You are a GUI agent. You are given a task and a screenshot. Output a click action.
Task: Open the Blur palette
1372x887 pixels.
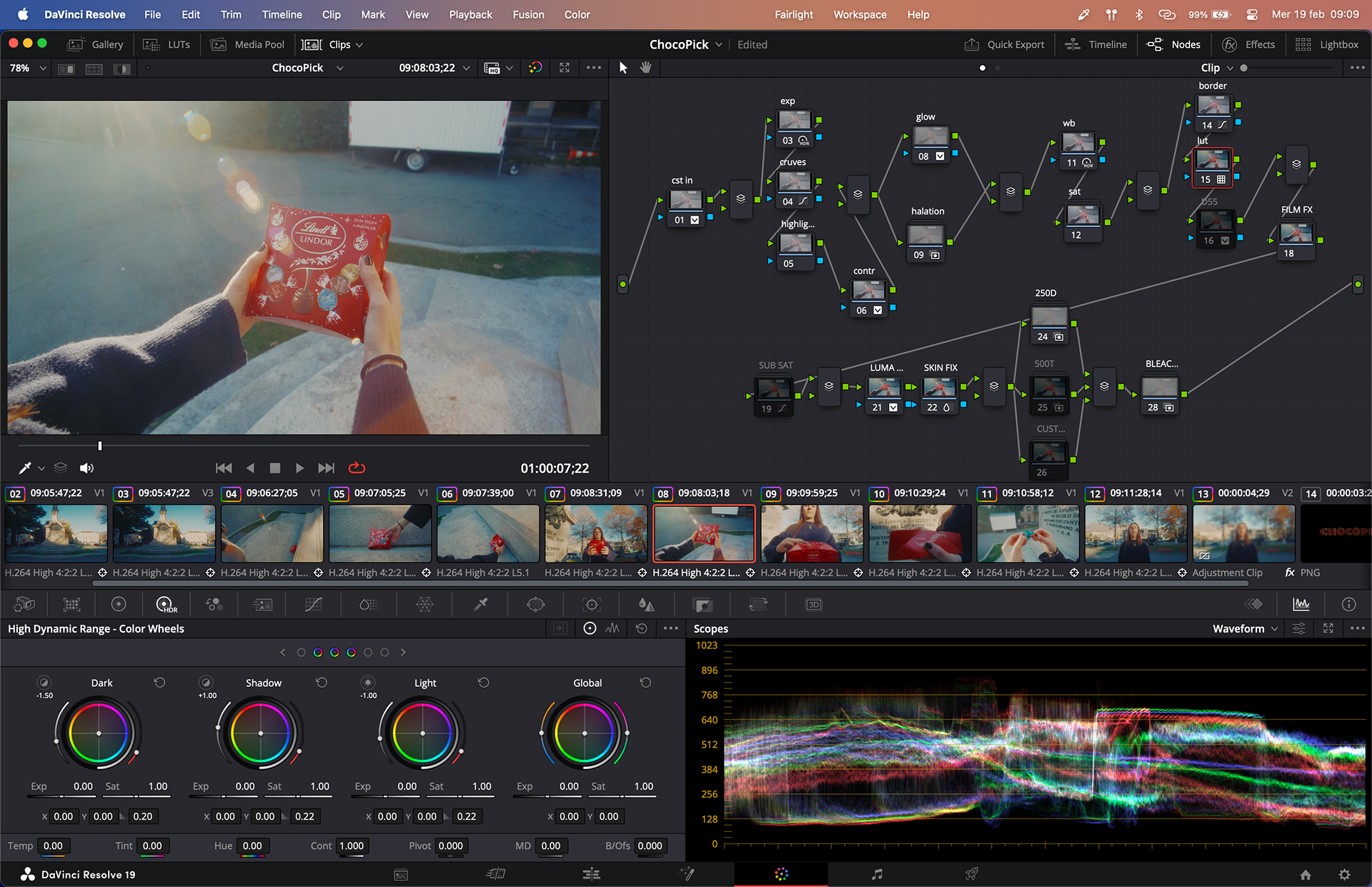(x=647, y=605)
